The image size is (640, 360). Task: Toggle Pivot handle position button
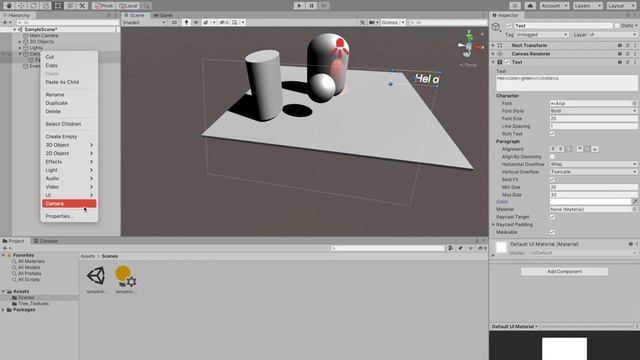tap(104, 6)
